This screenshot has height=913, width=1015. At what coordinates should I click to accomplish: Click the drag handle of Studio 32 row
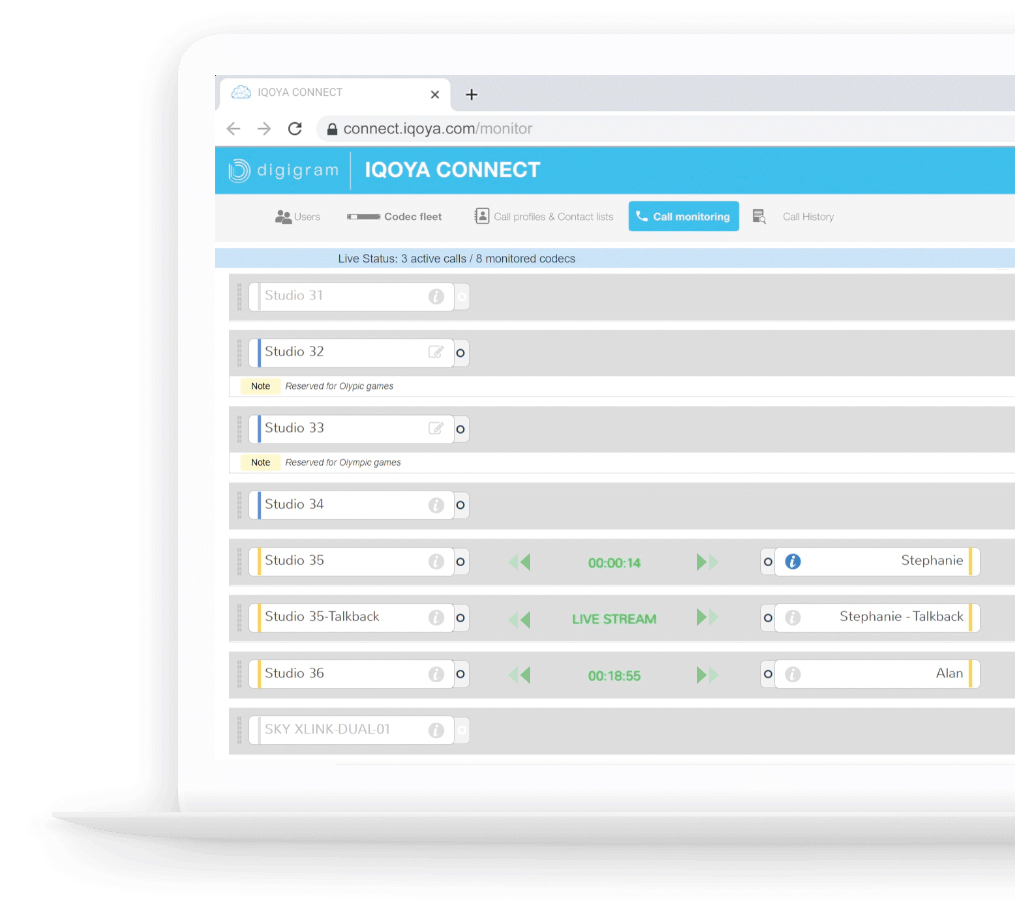(239, 353)
